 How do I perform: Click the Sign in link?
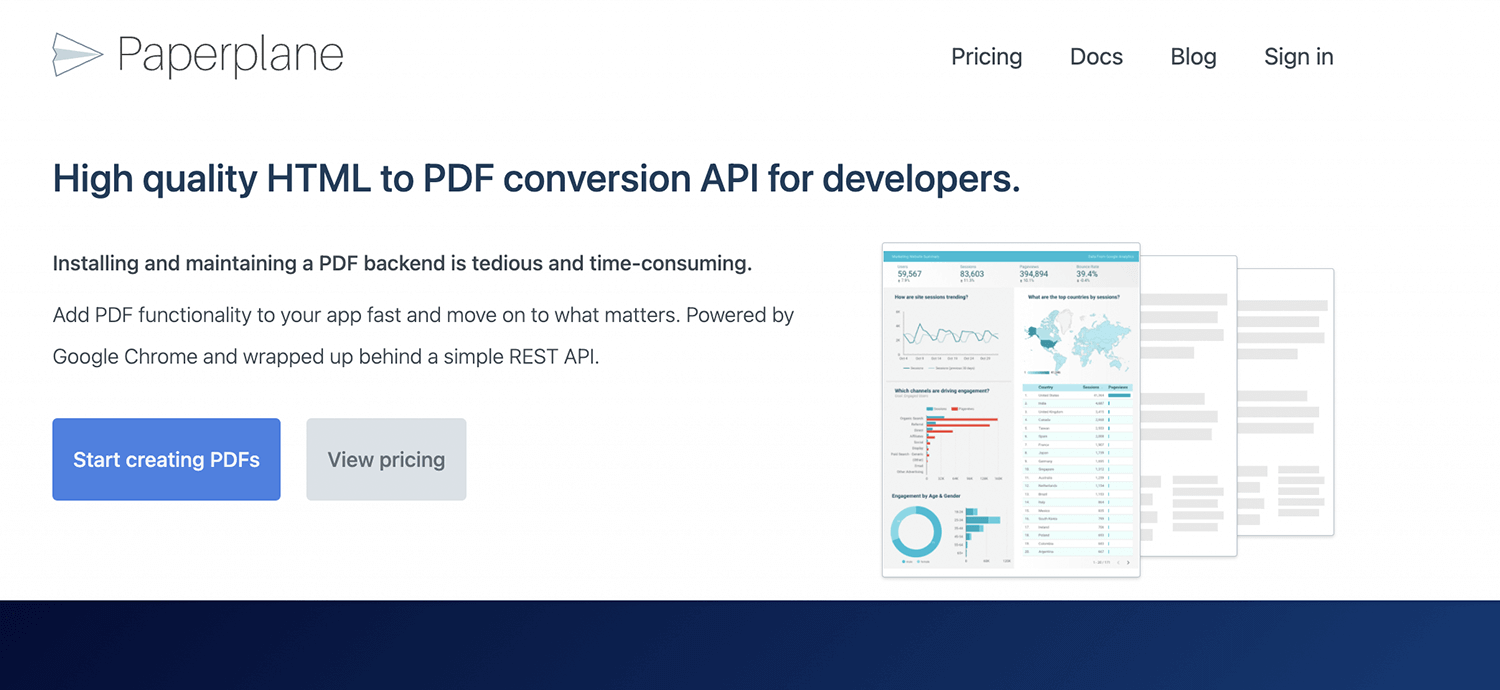coord(1298,57)
